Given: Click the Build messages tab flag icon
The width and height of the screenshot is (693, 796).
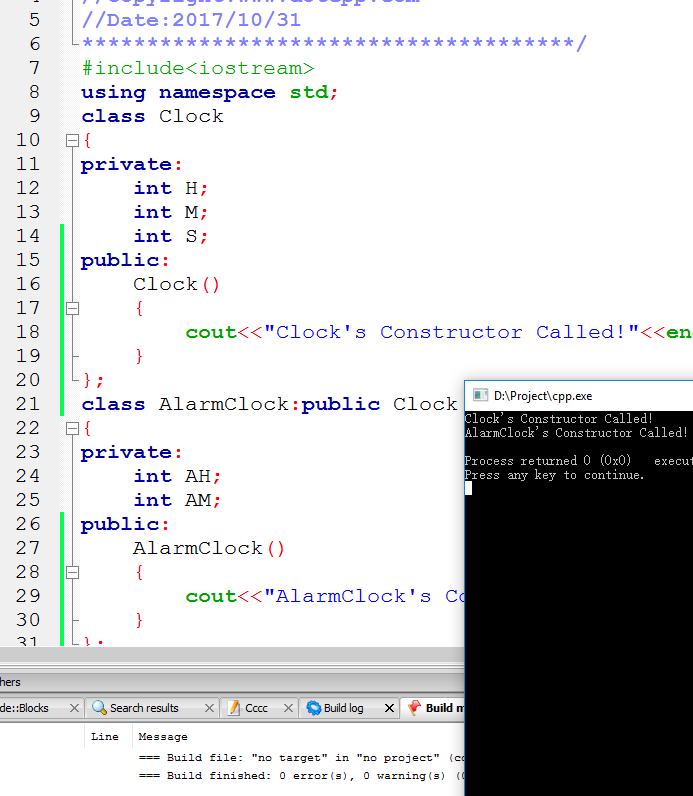Looking at the screenshot, I should tap(413, 708).
